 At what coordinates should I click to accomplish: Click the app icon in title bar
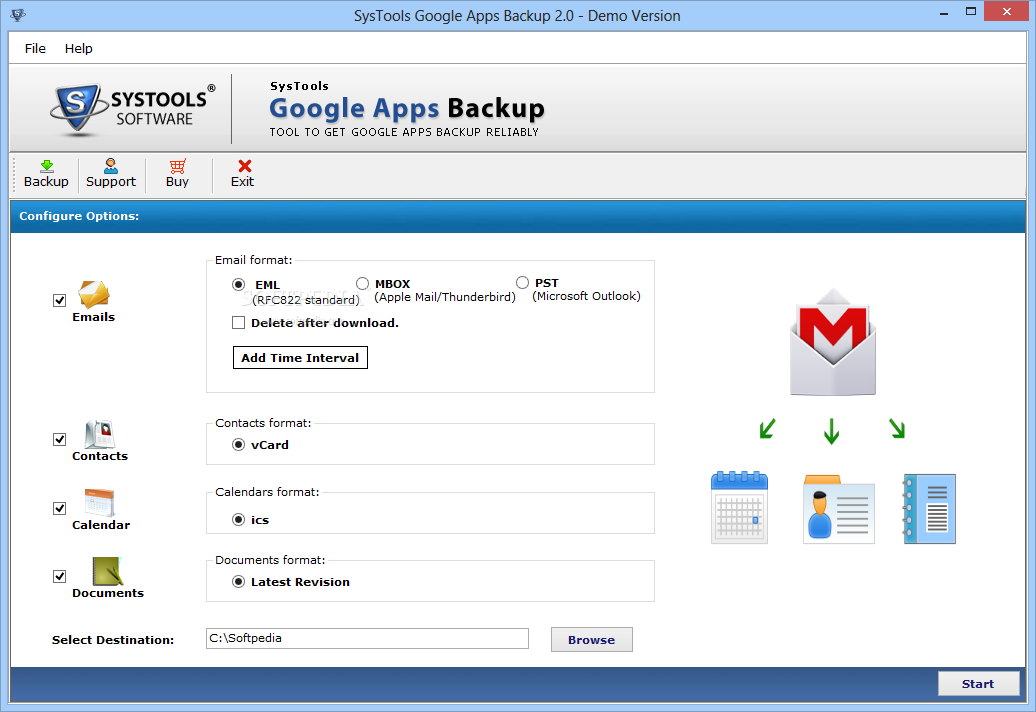pos(18,15)
